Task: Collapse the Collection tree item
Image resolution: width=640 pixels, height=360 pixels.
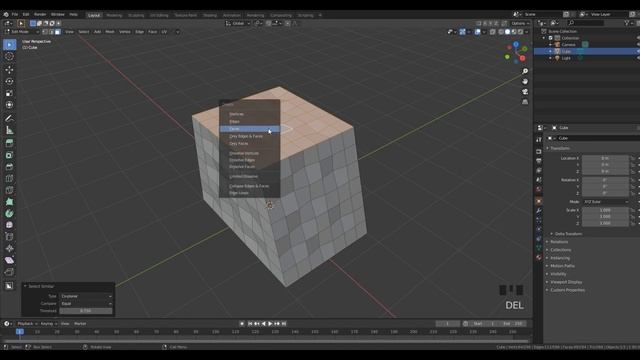Action: (x=544, y=38)
